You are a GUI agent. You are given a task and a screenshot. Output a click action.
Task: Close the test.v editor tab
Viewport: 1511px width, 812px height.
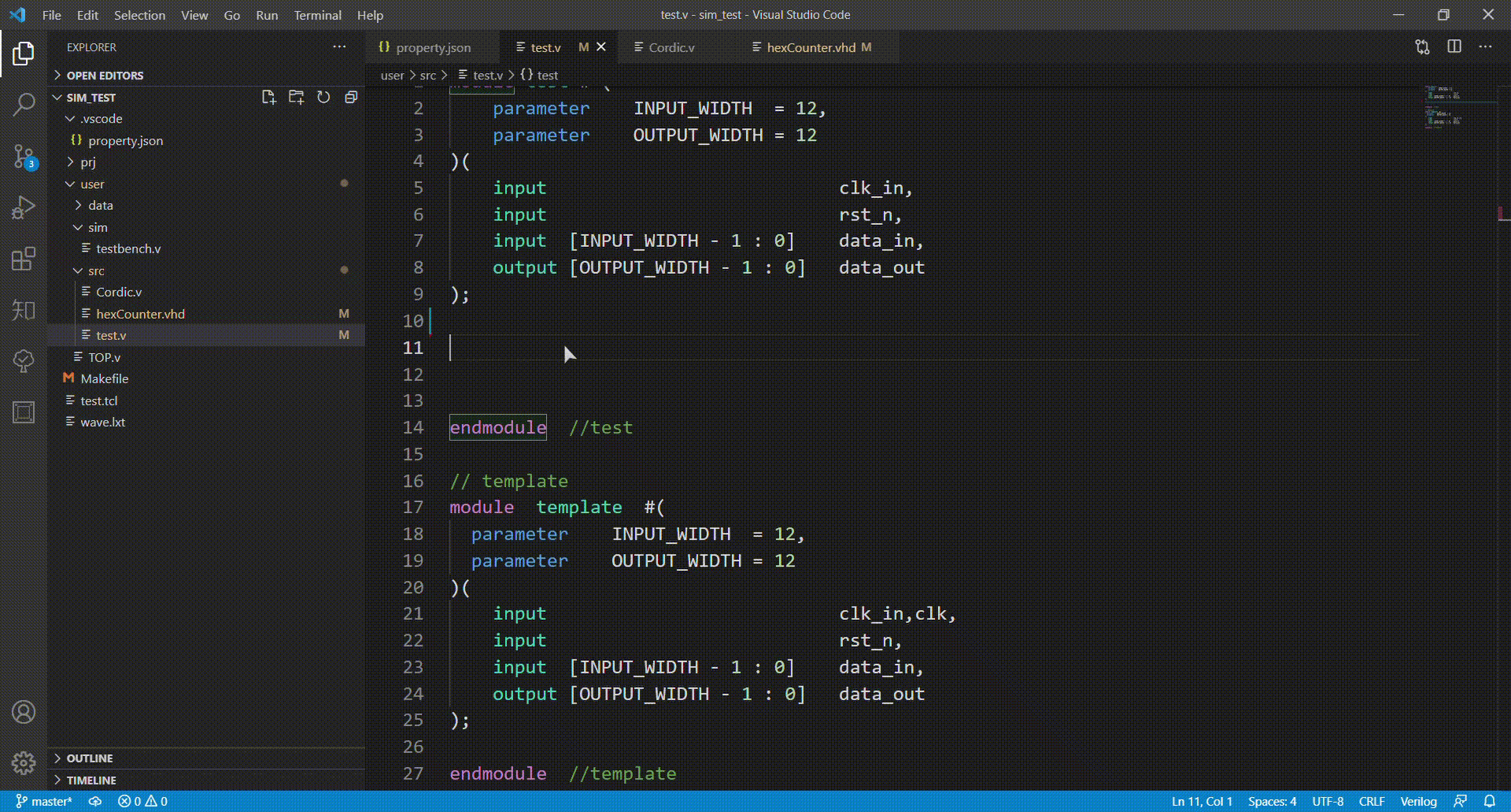[x=601, y=47]
